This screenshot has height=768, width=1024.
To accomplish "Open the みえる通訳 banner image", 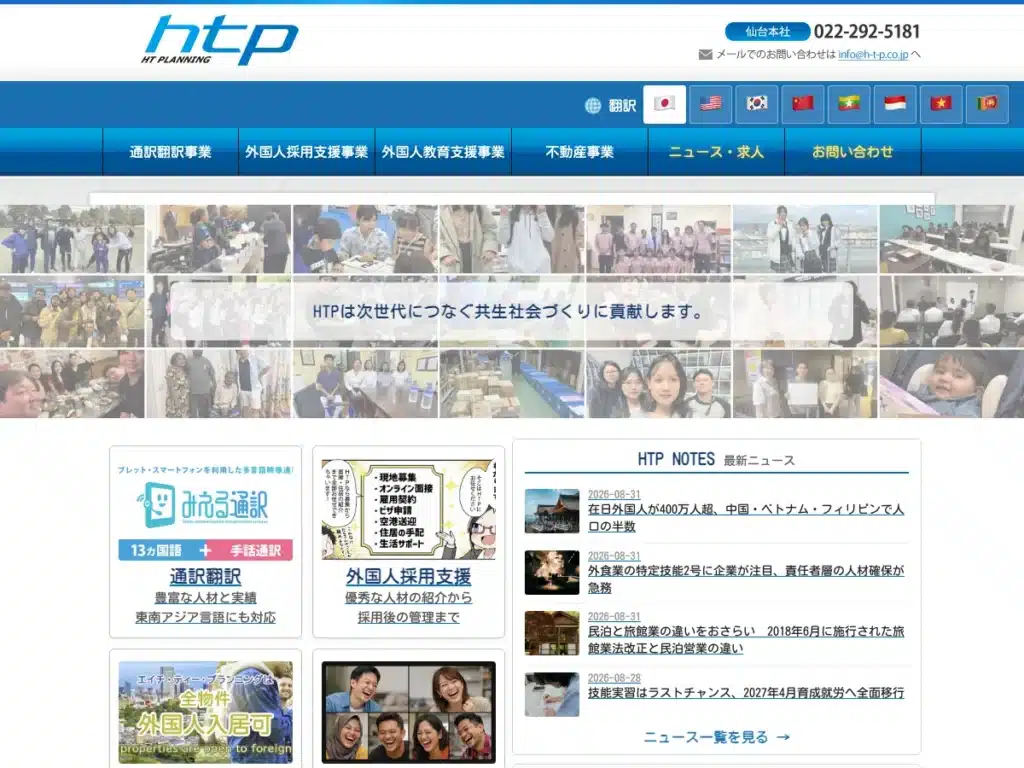I will [x=206, y=511].
